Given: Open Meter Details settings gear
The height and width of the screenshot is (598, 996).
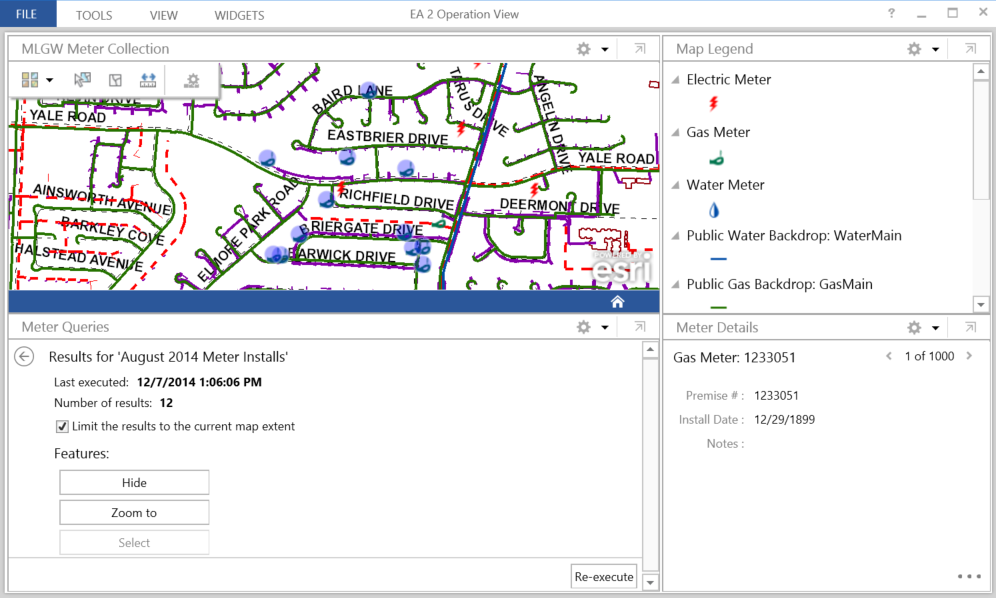Looking at the screenshot, I should (914, 327).
